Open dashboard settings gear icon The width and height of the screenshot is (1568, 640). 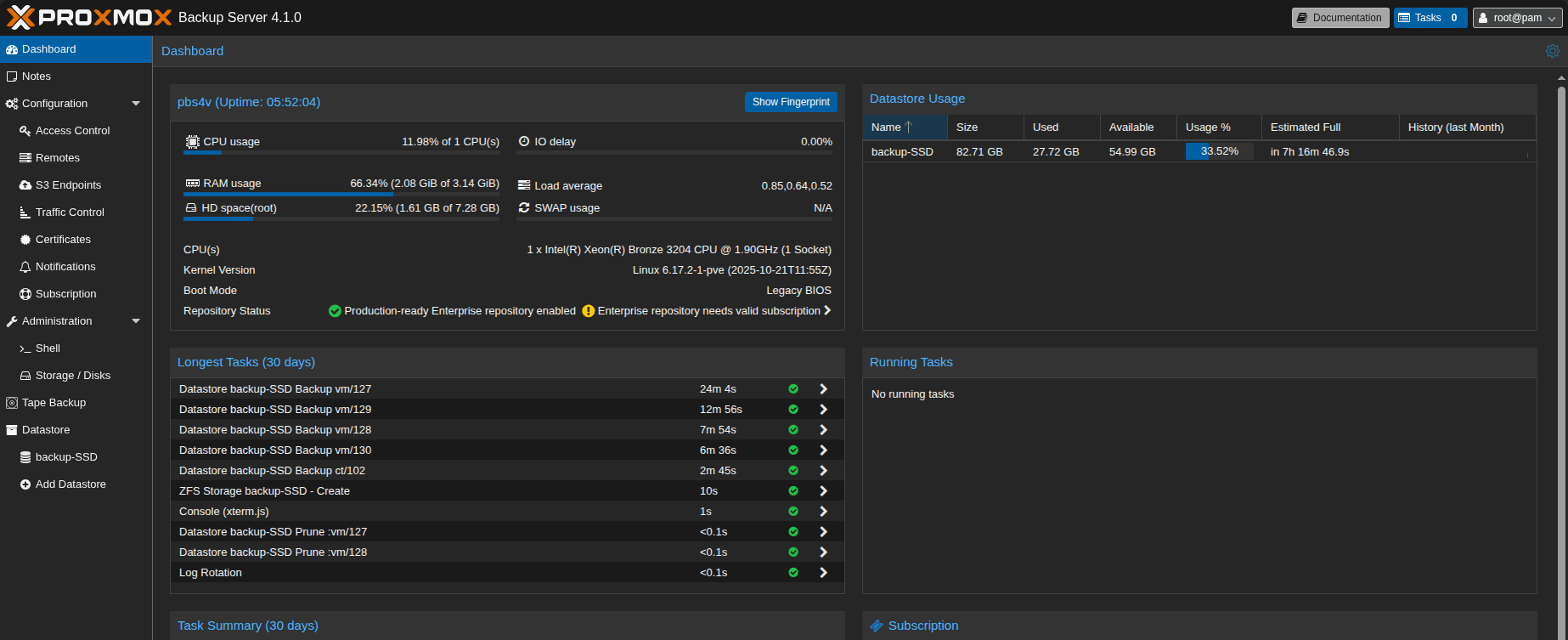(1552, 51)
